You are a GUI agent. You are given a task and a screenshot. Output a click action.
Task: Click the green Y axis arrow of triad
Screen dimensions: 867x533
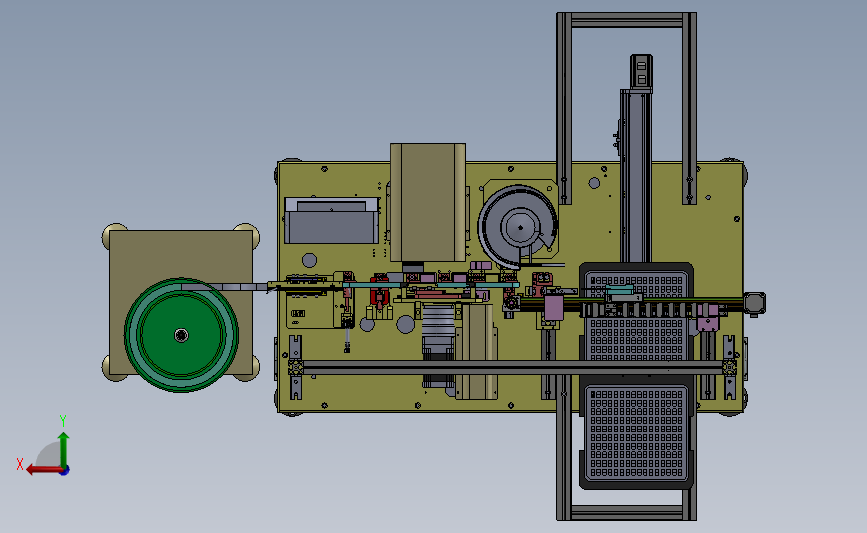tap(64, 449)
